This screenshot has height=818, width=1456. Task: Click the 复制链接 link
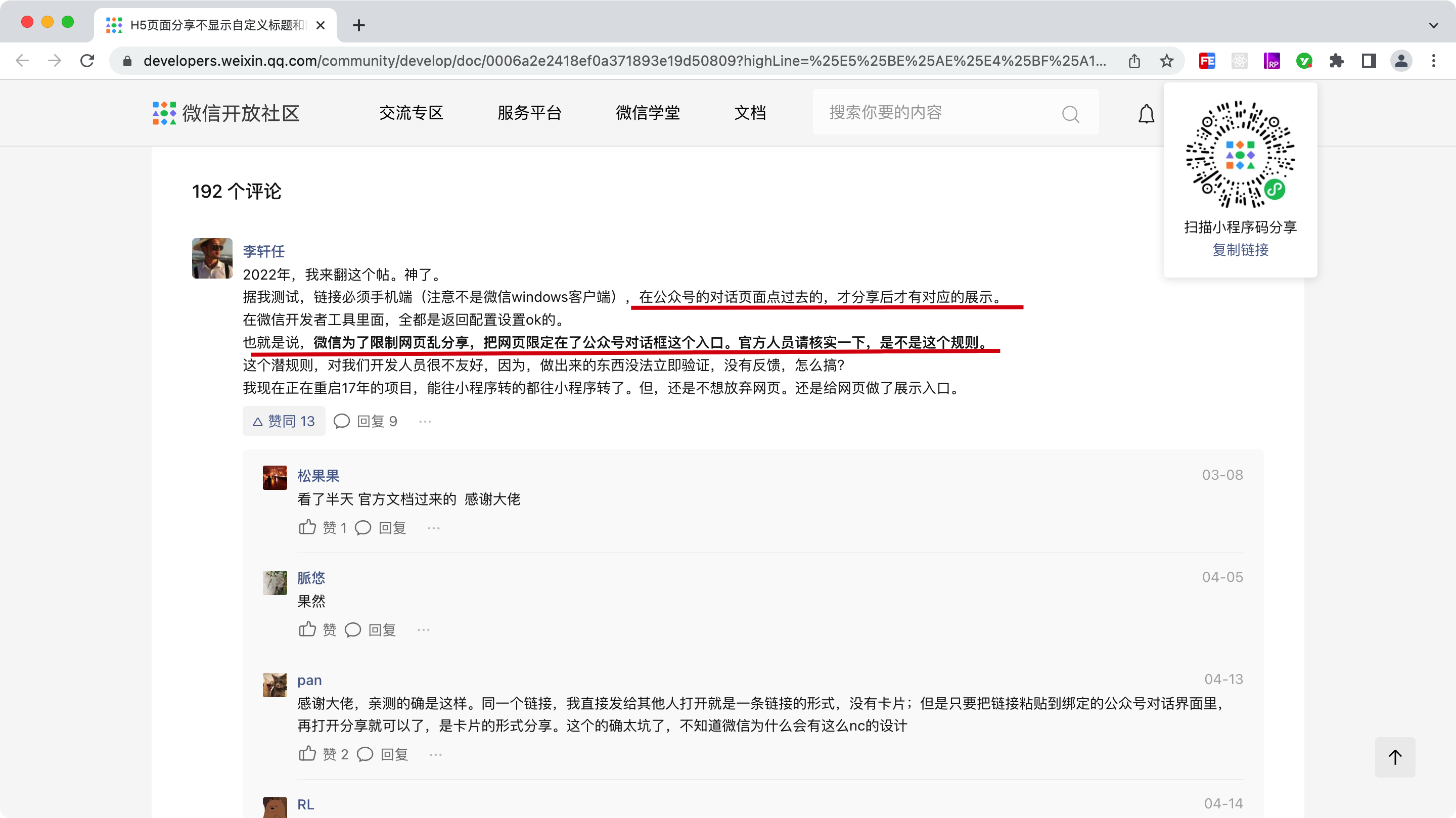point(1240,250)
